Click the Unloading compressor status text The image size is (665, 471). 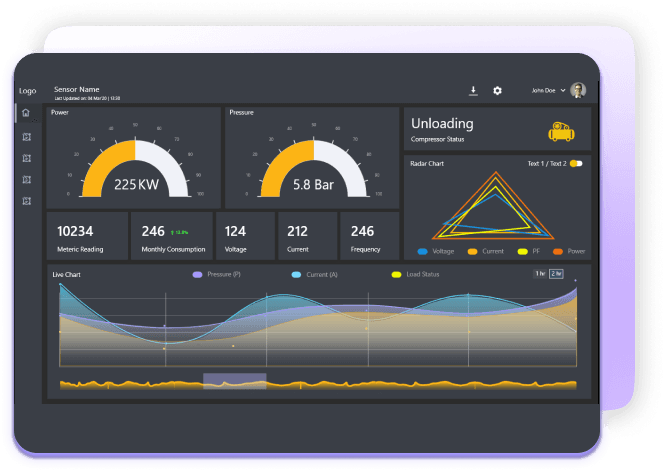(442, 123)
